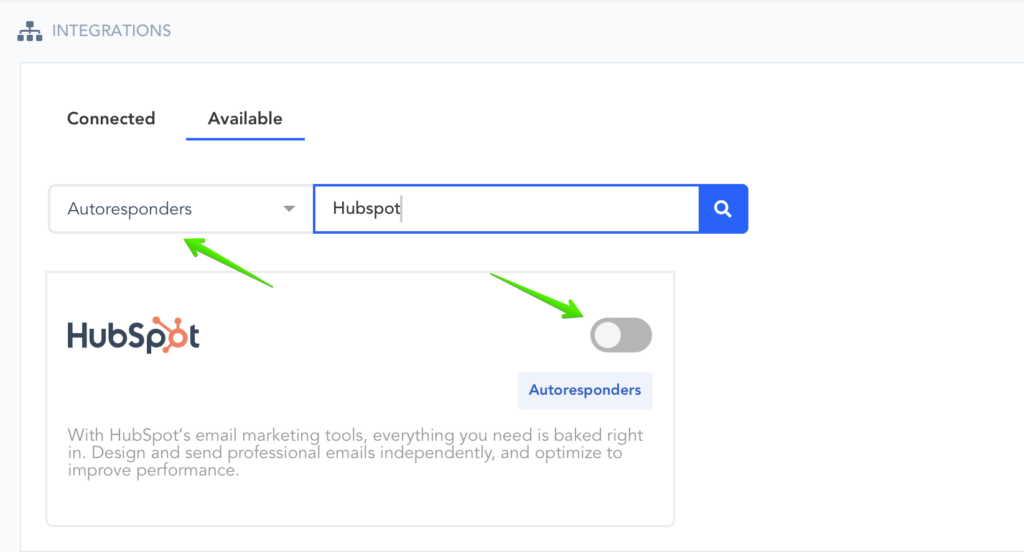Select the Available tab
This screenshot has width=1024, height=552.
[245, 118]
